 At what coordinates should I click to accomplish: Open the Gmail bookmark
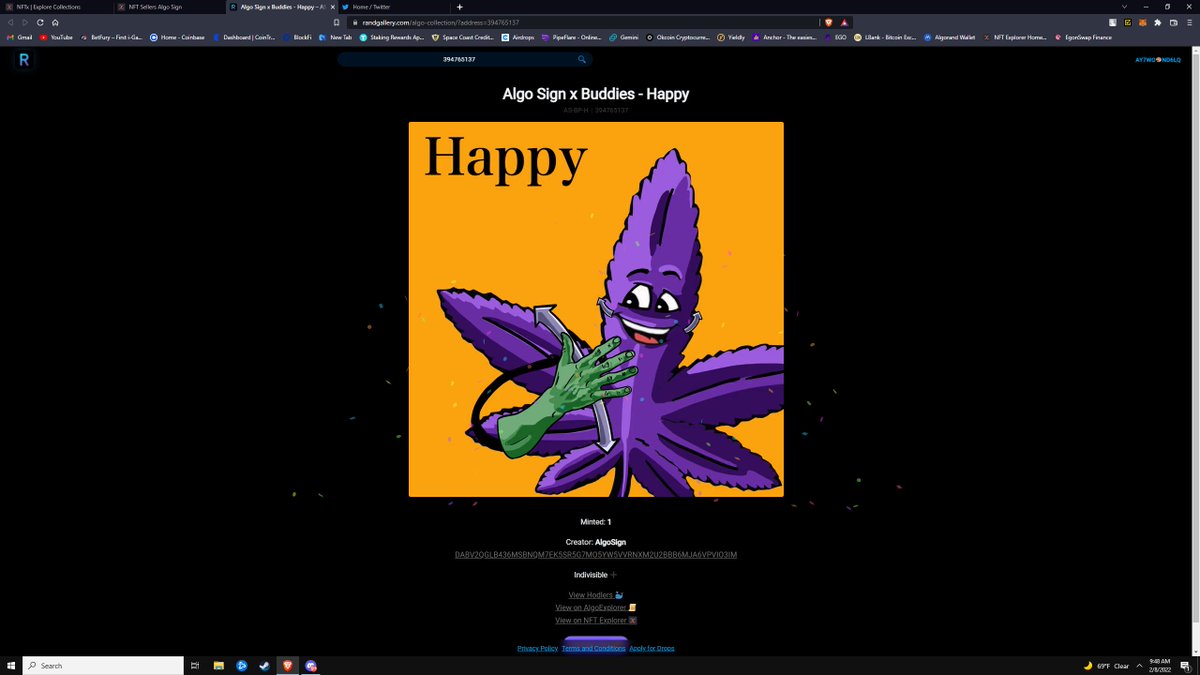[20, 37]
